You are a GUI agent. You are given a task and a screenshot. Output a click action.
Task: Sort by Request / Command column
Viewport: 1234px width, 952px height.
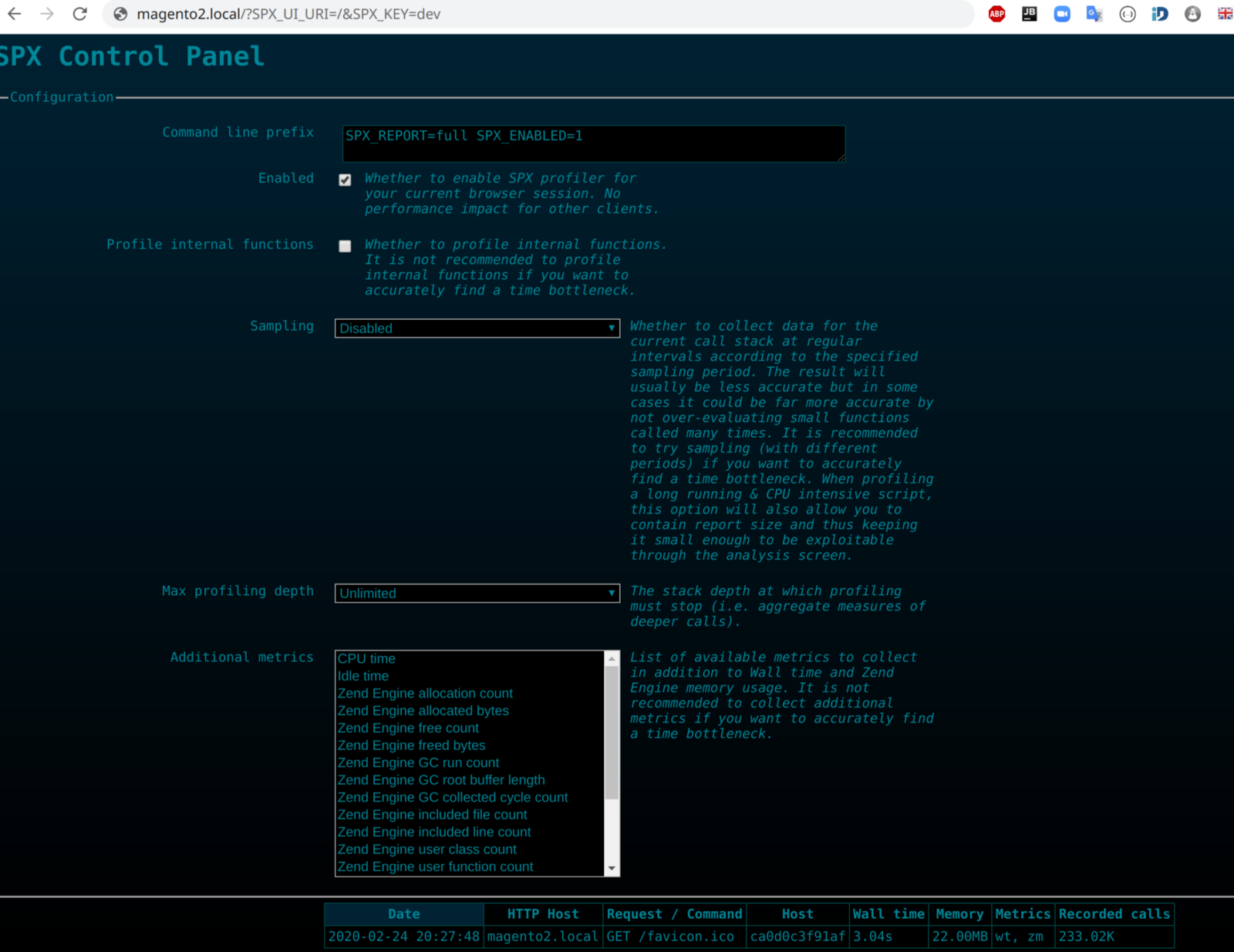674,914
